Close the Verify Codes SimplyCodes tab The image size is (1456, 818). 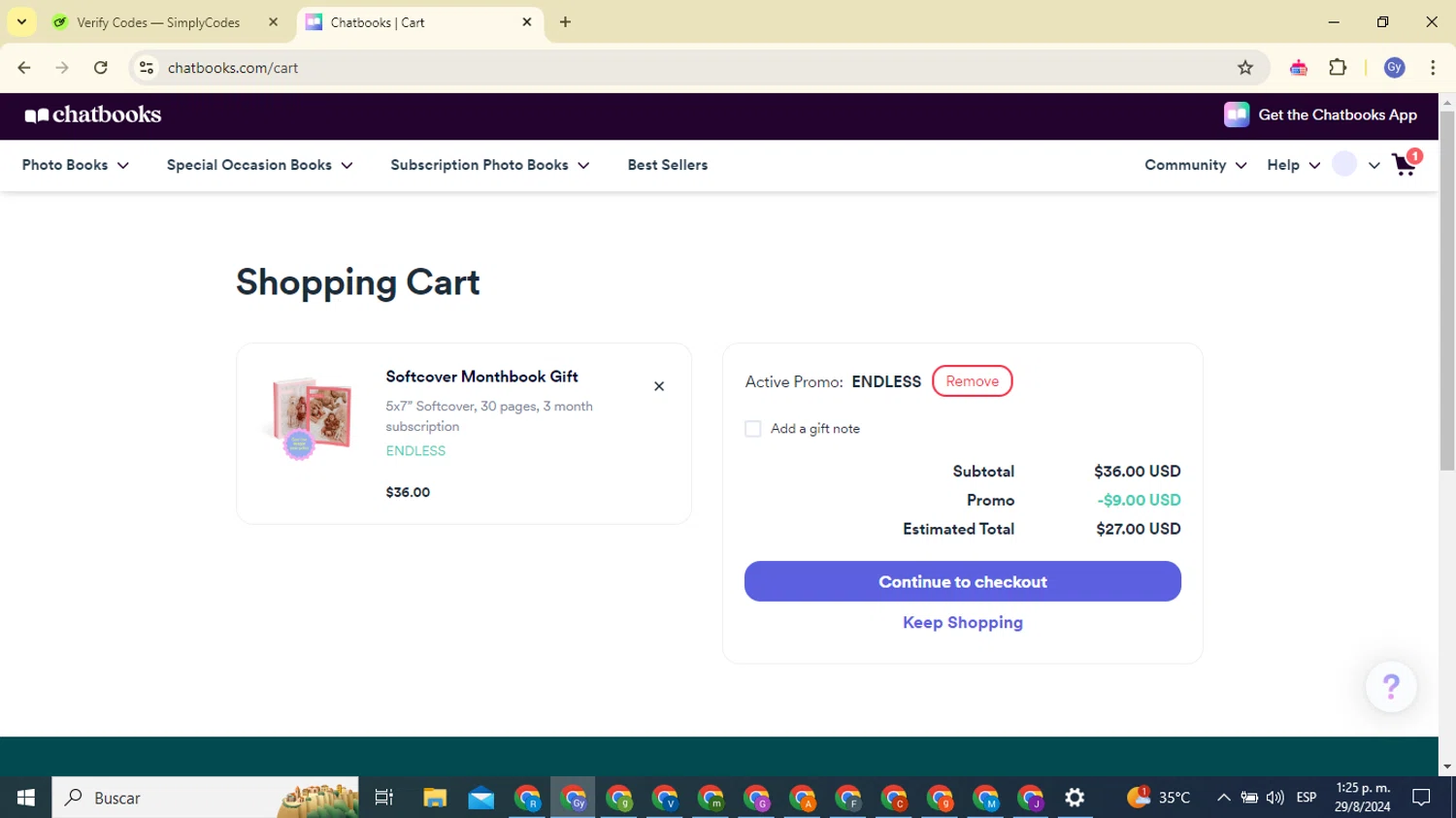(x=273, y=21)
